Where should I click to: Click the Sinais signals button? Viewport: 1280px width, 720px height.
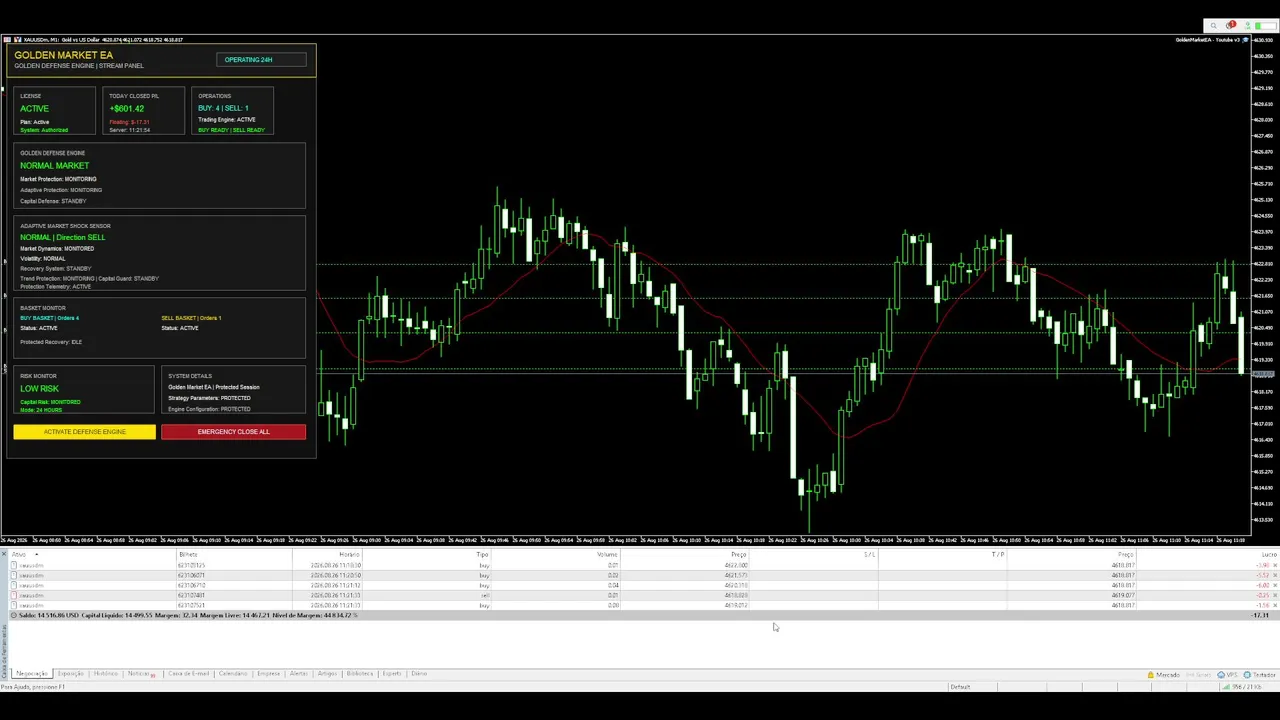[x=1198, y=675]
